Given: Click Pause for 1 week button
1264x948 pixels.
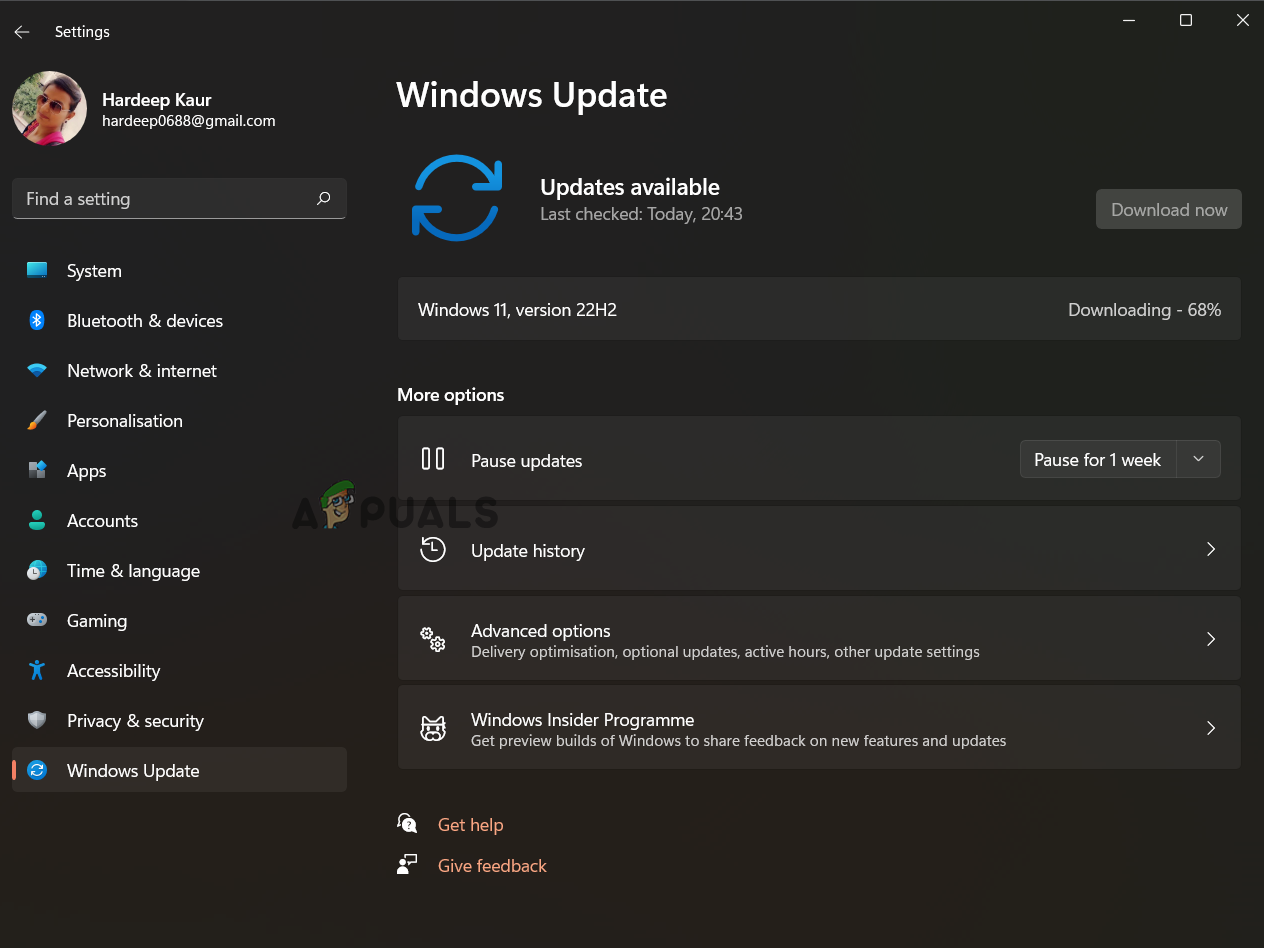Looking at the screenshot, I should pyautogui.click(x=1098, y=459).
